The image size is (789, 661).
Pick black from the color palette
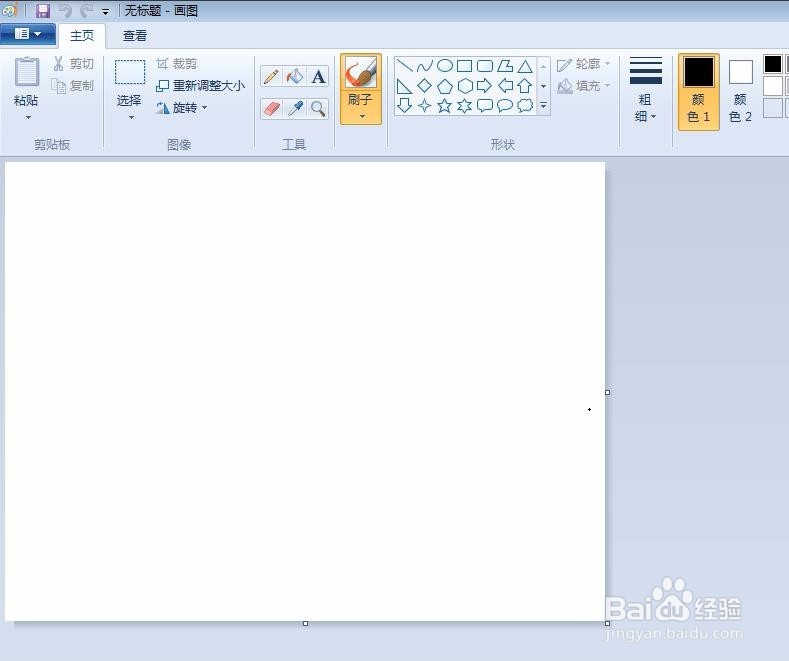click(772, 64)
